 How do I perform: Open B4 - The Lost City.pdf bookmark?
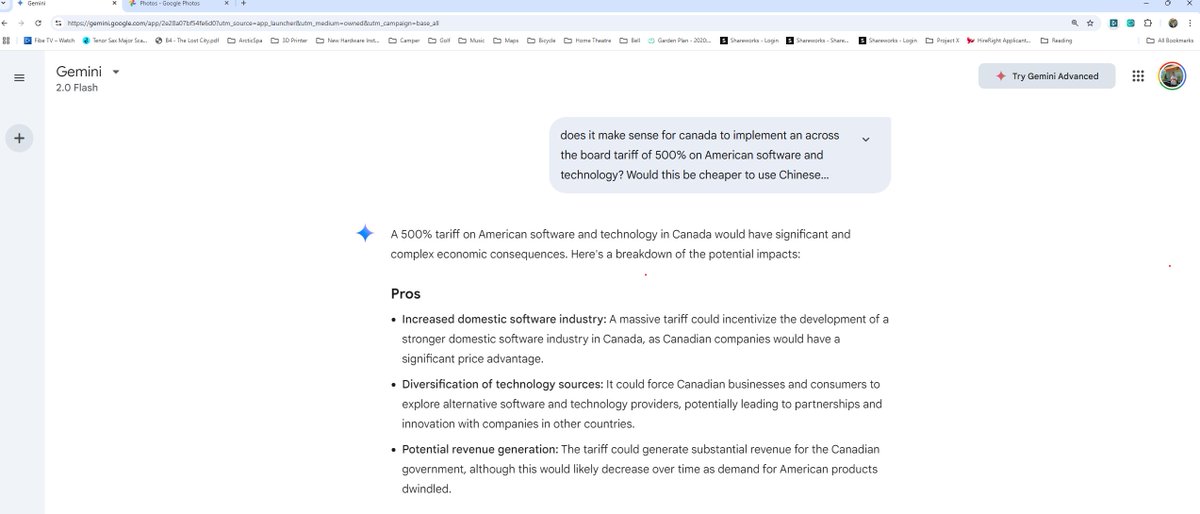click(187, 41)
